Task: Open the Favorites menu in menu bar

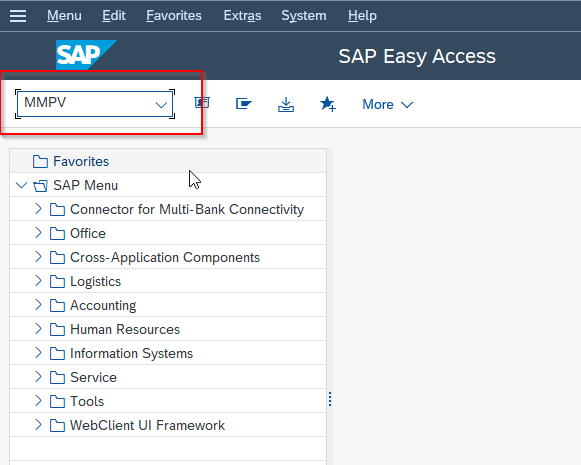Action: click(174, 16)
